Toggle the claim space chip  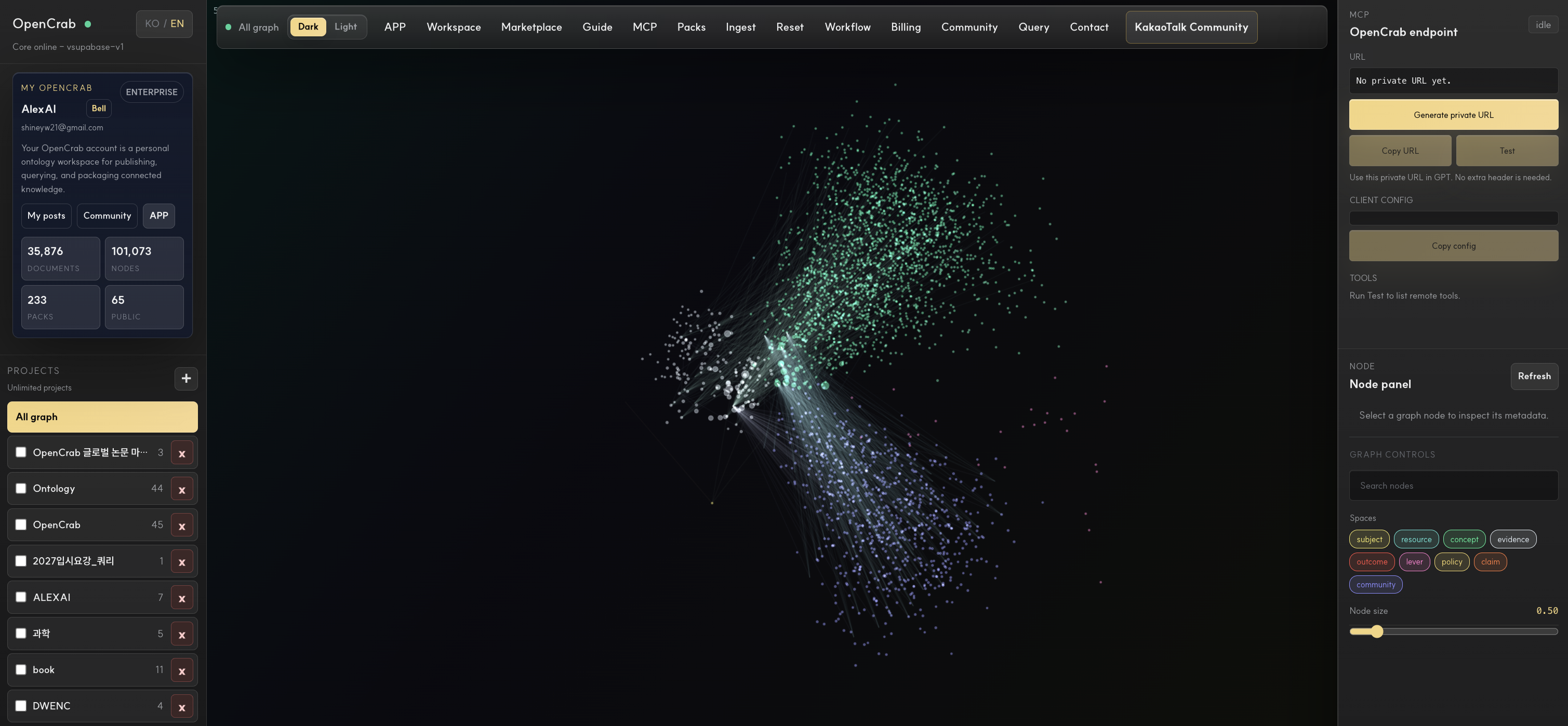(x=1490, y=562)
